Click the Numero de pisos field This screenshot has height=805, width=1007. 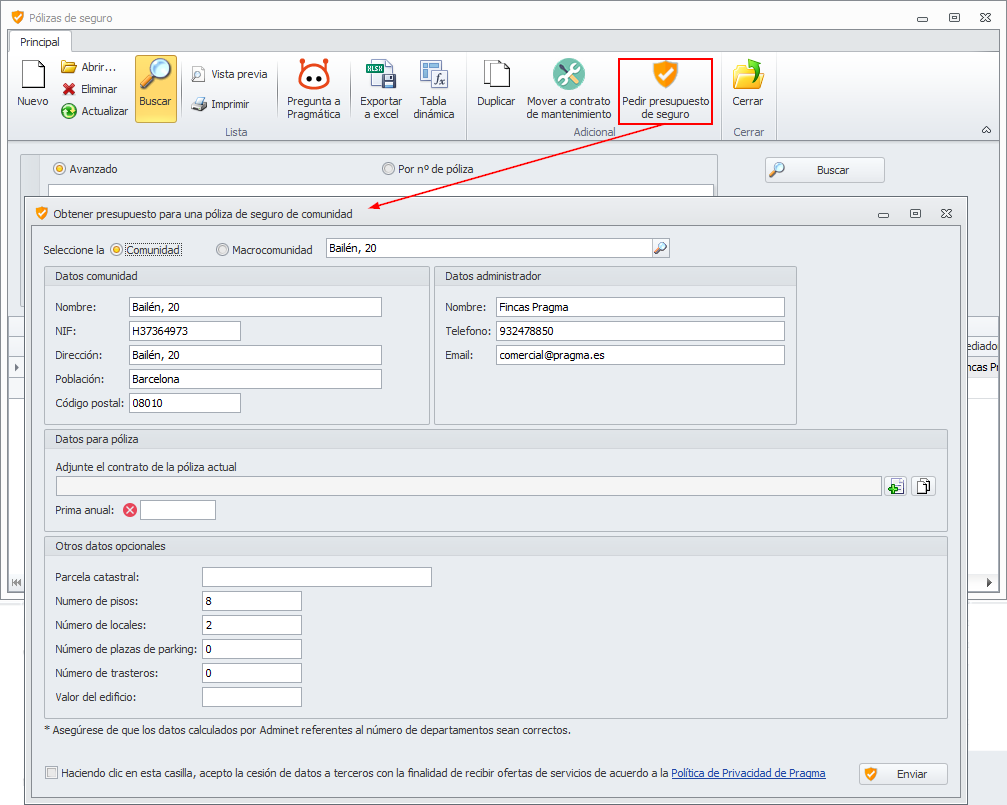252,601
